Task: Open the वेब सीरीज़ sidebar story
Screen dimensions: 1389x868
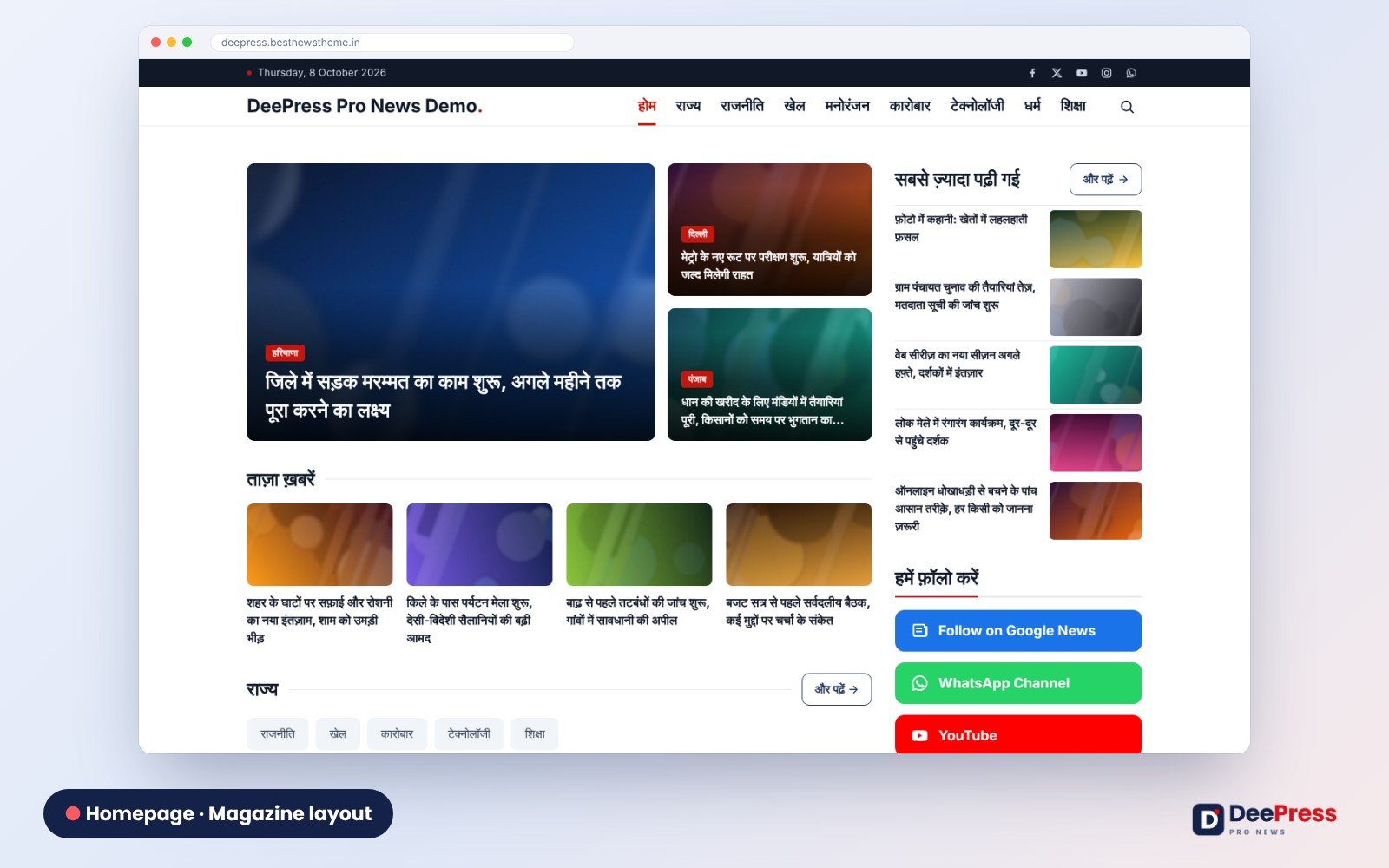Action: [958, 364]
